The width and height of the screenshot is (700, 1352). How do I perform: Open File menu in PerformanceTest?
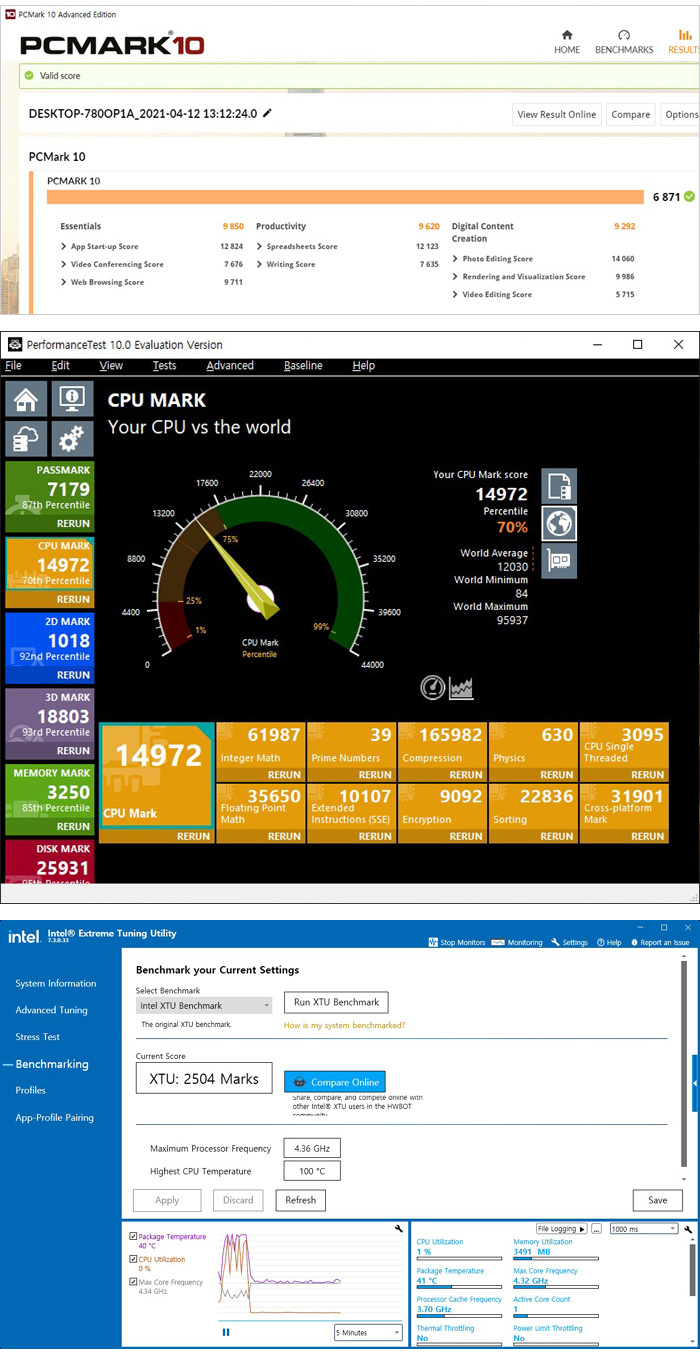point(13,366)
